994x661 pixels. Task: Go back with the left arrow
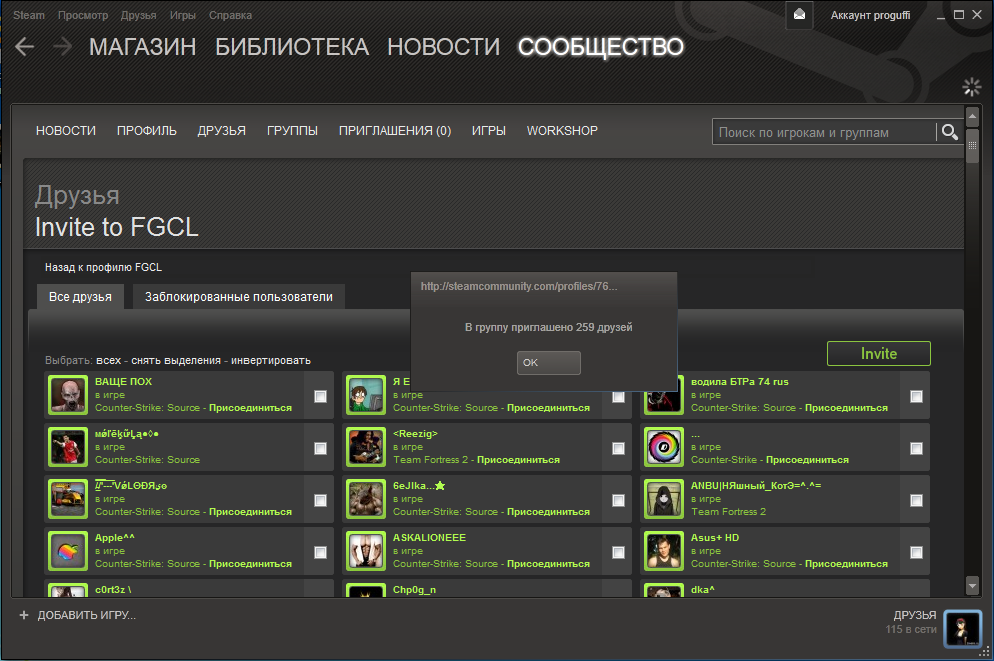pos(25,46)
